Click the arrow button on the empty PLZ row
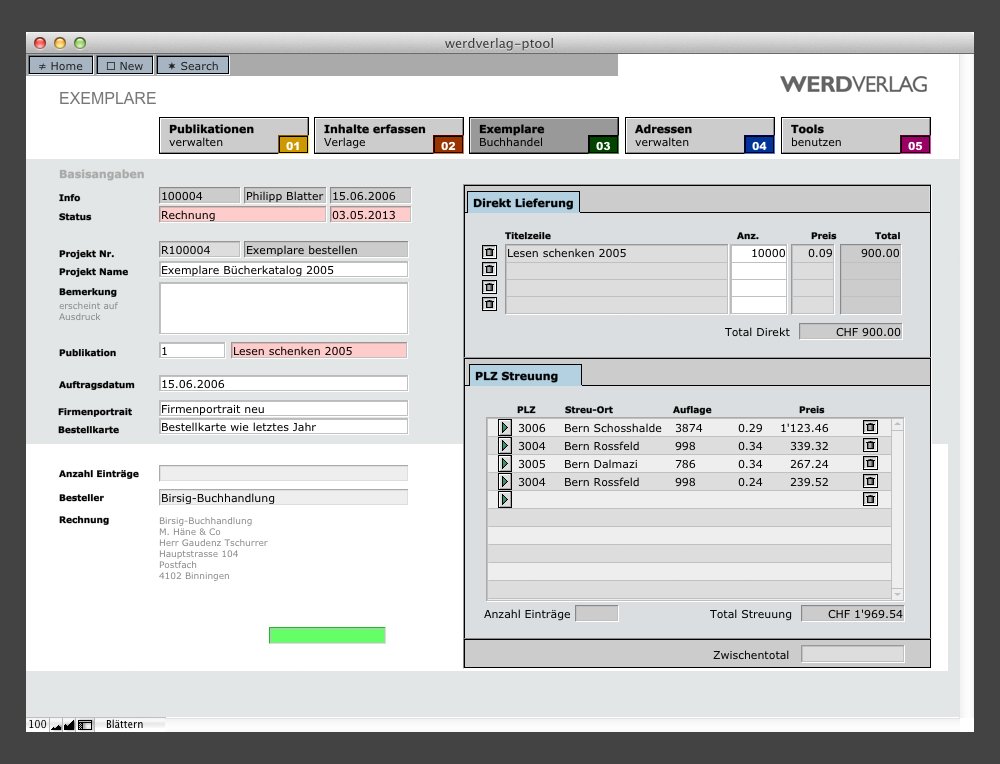Viewport: 1000px width, 764px height. [x=504, y=499]
